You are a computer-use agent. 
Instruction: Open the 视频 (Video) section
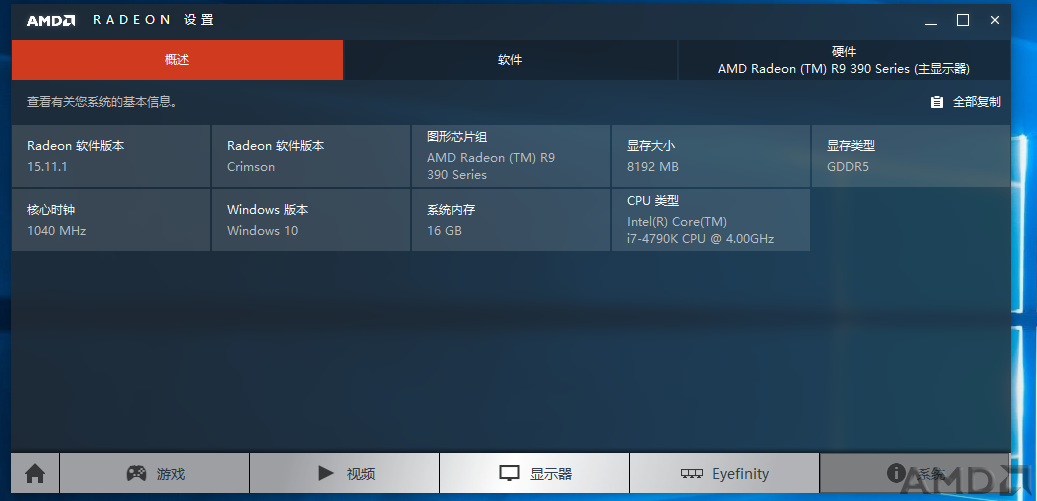[345, 473]
